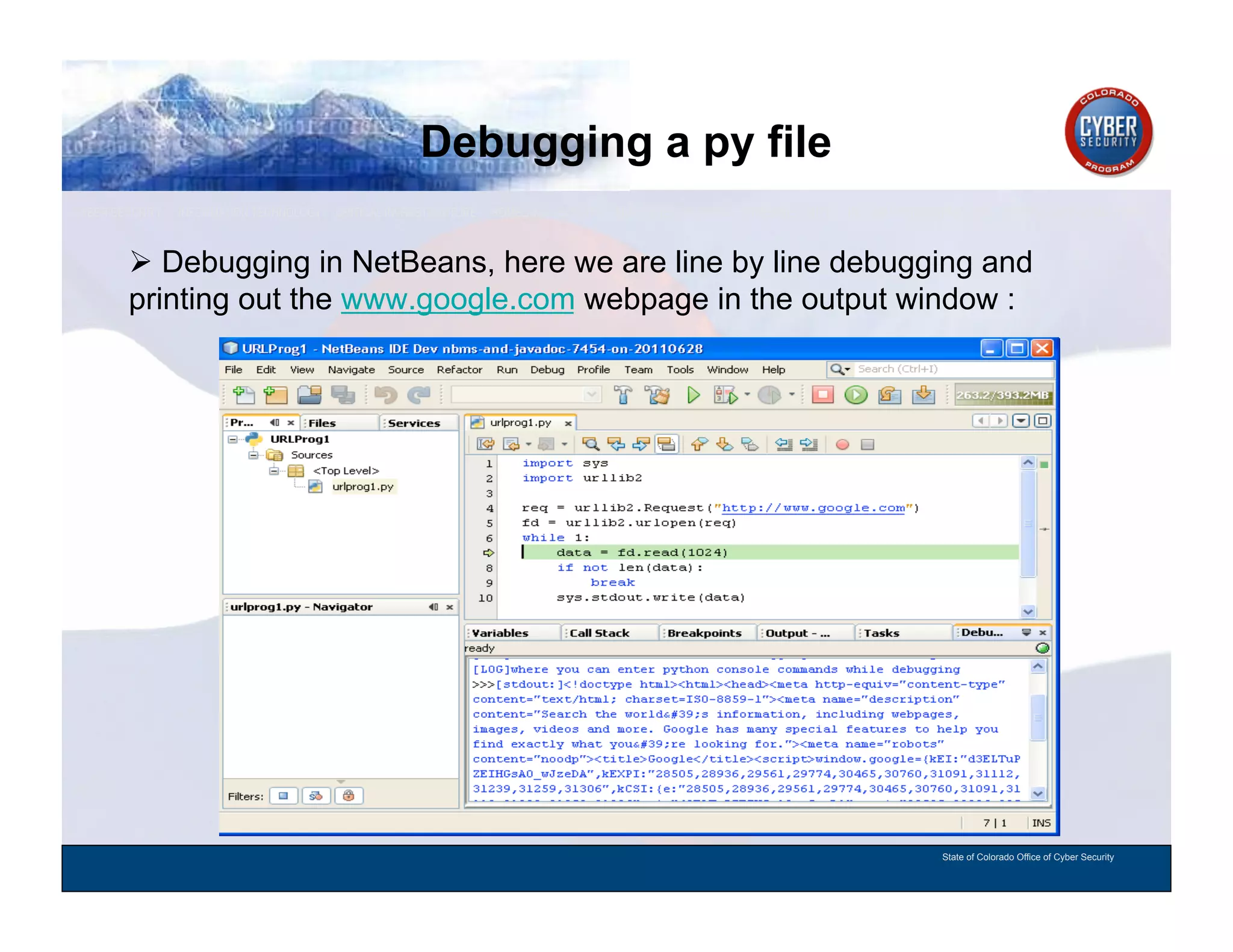The width and height of the screenshot is (1233, 952).
Task: Open dropdown next to Back editor icon
Action: (x=528, y=444)
